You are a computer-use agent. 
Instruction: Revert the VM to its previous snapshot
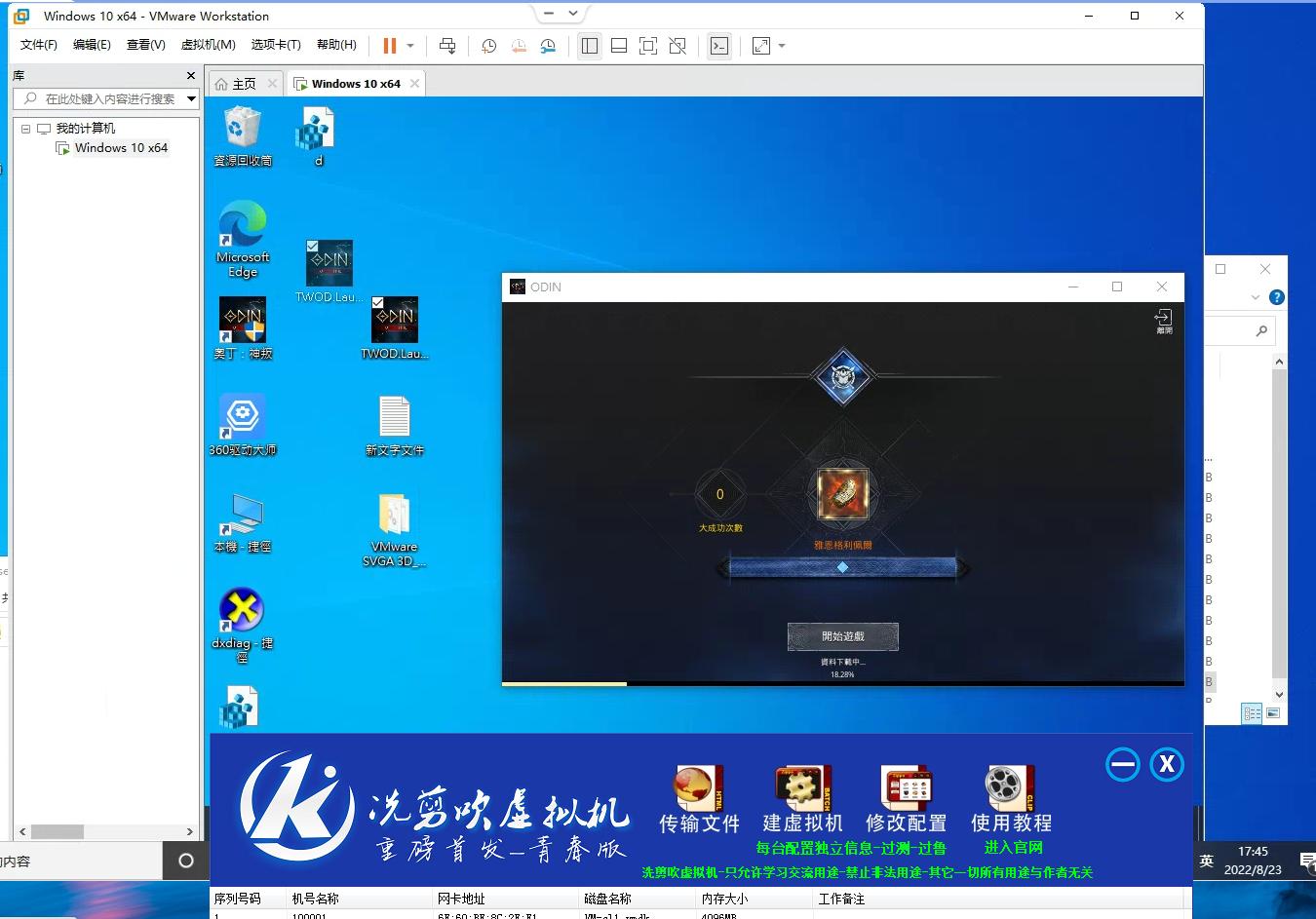[519, 46]
